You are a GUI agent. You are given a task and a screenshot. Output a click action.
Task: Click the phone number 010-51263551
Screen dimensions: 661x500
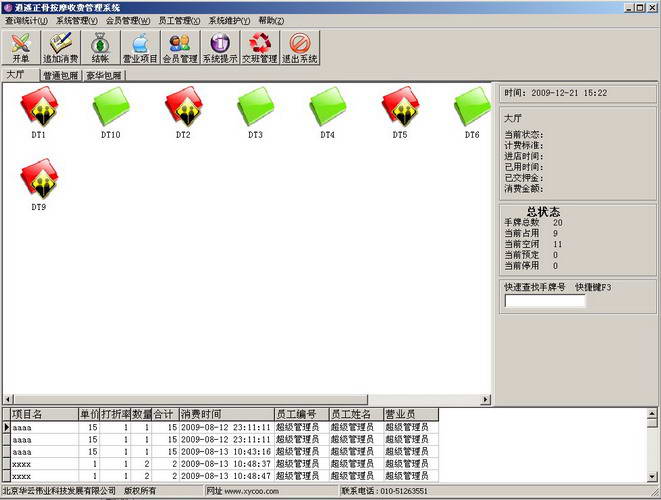pos(403,491)
